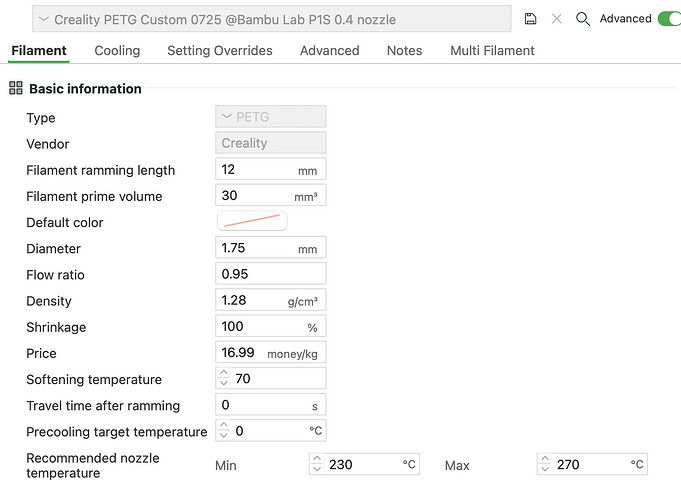The width and height of the screenshot is (681, 500).
Task: Open the Notes tab
Action: [404, 50]
